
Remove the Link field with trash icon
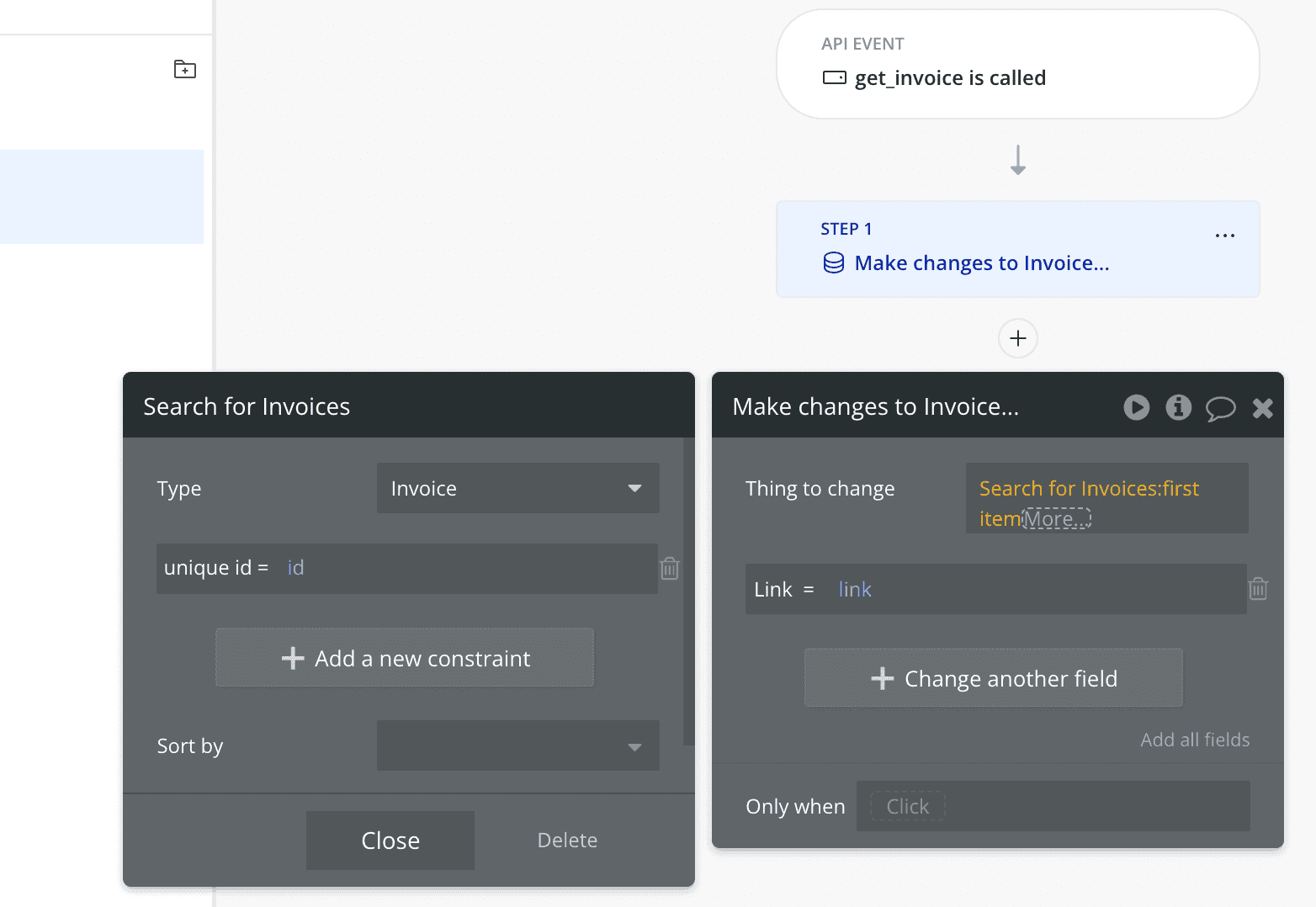point(1258,589)
